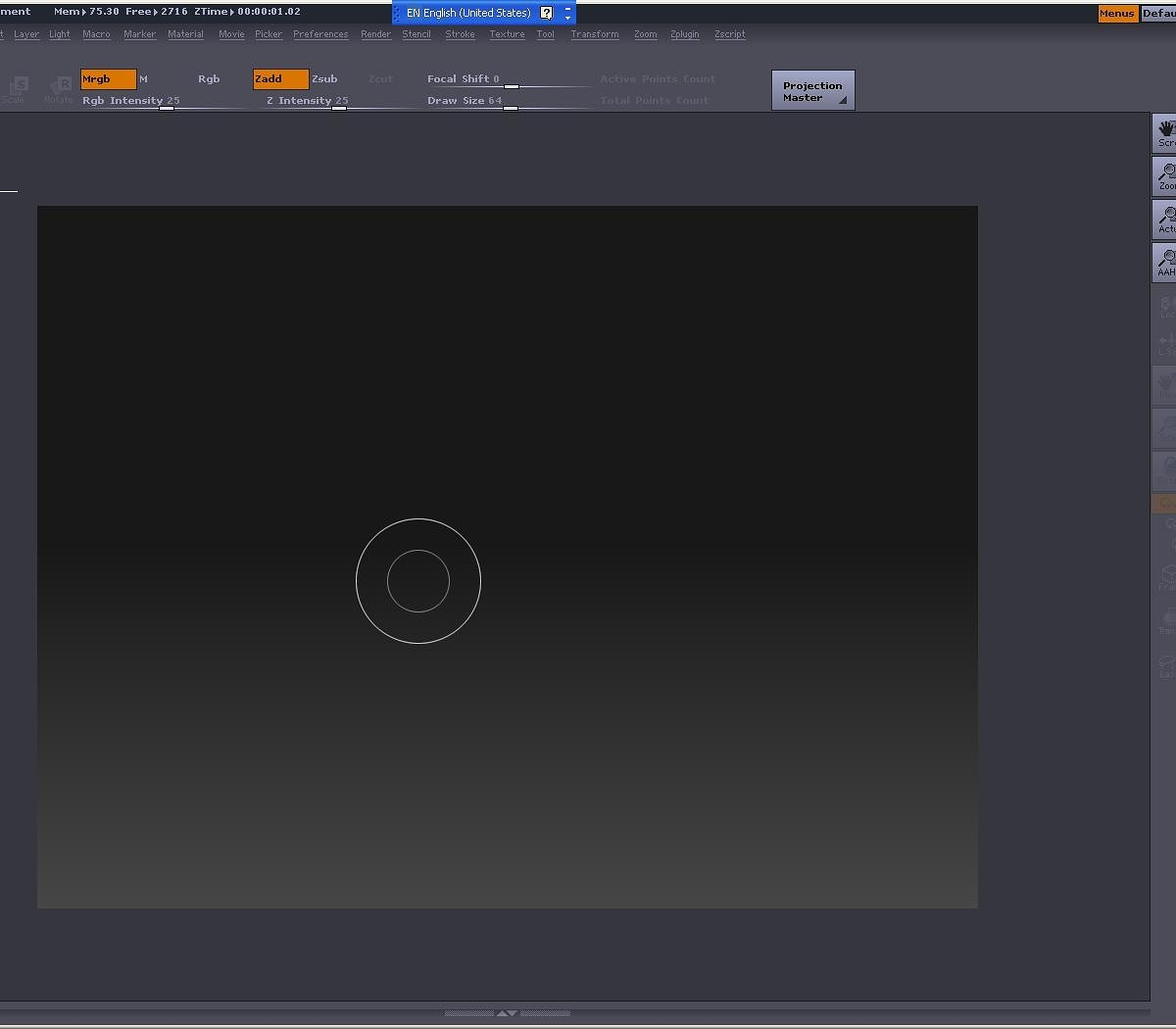Click the Focal Shift value field
The width and height of the screenshot is (1176, 1029).
click(495, 78)
